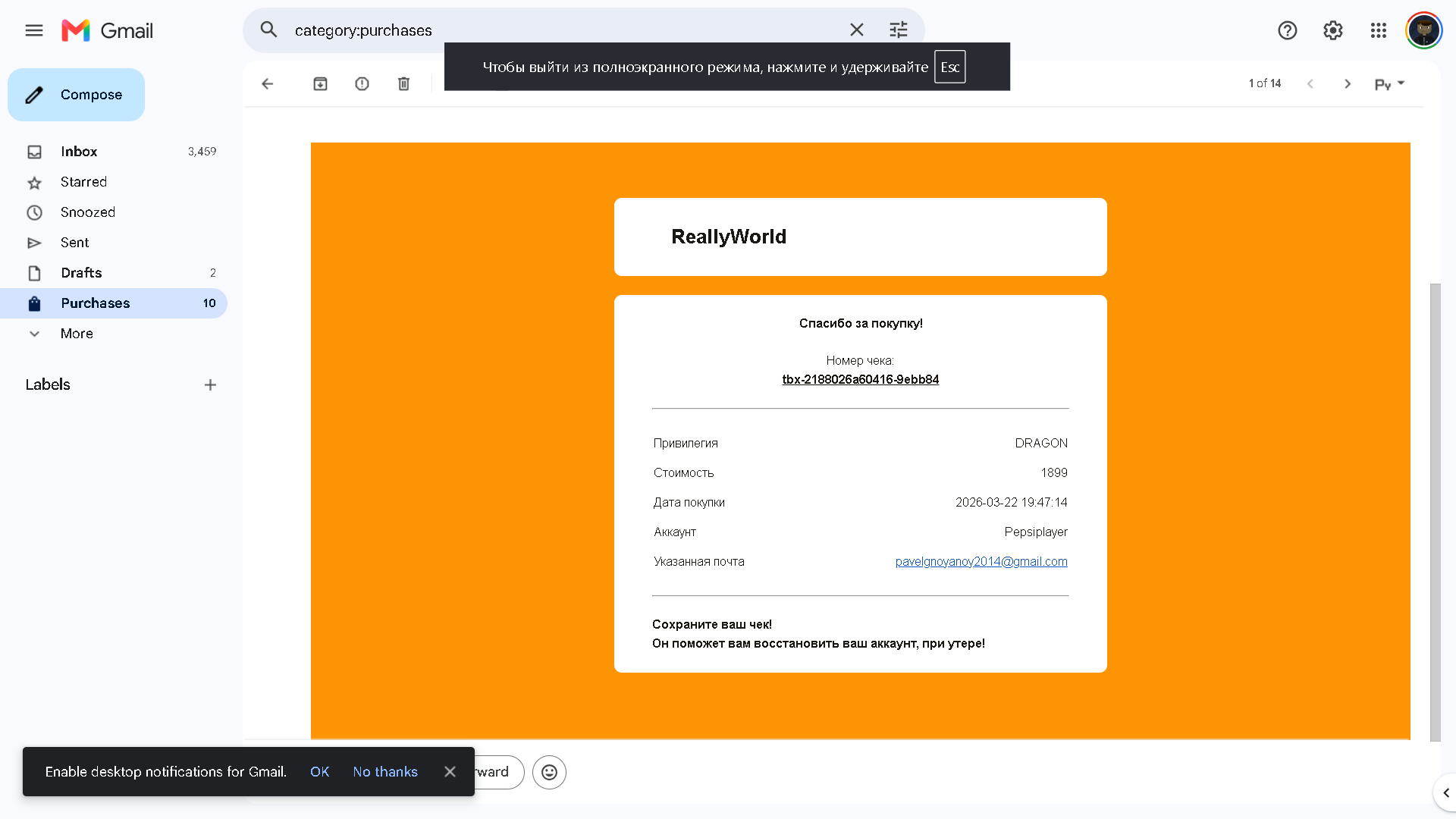Viewport: 1456px width, 819px height.
Task: Click the vertical scrollbar of the email
Action: pos(1435,512)
